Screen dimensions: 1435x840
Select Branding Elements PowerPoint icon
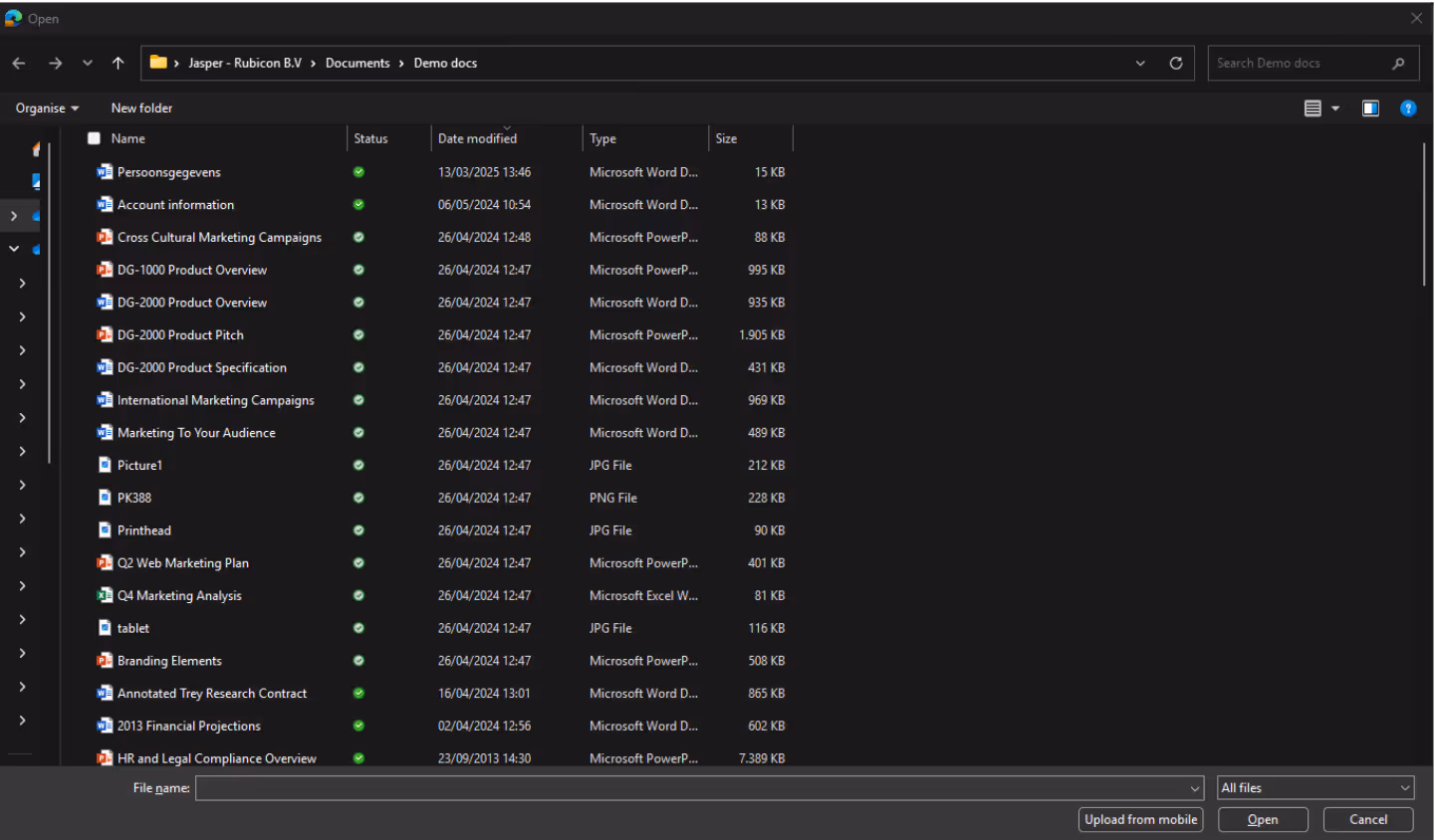[105, 661]
